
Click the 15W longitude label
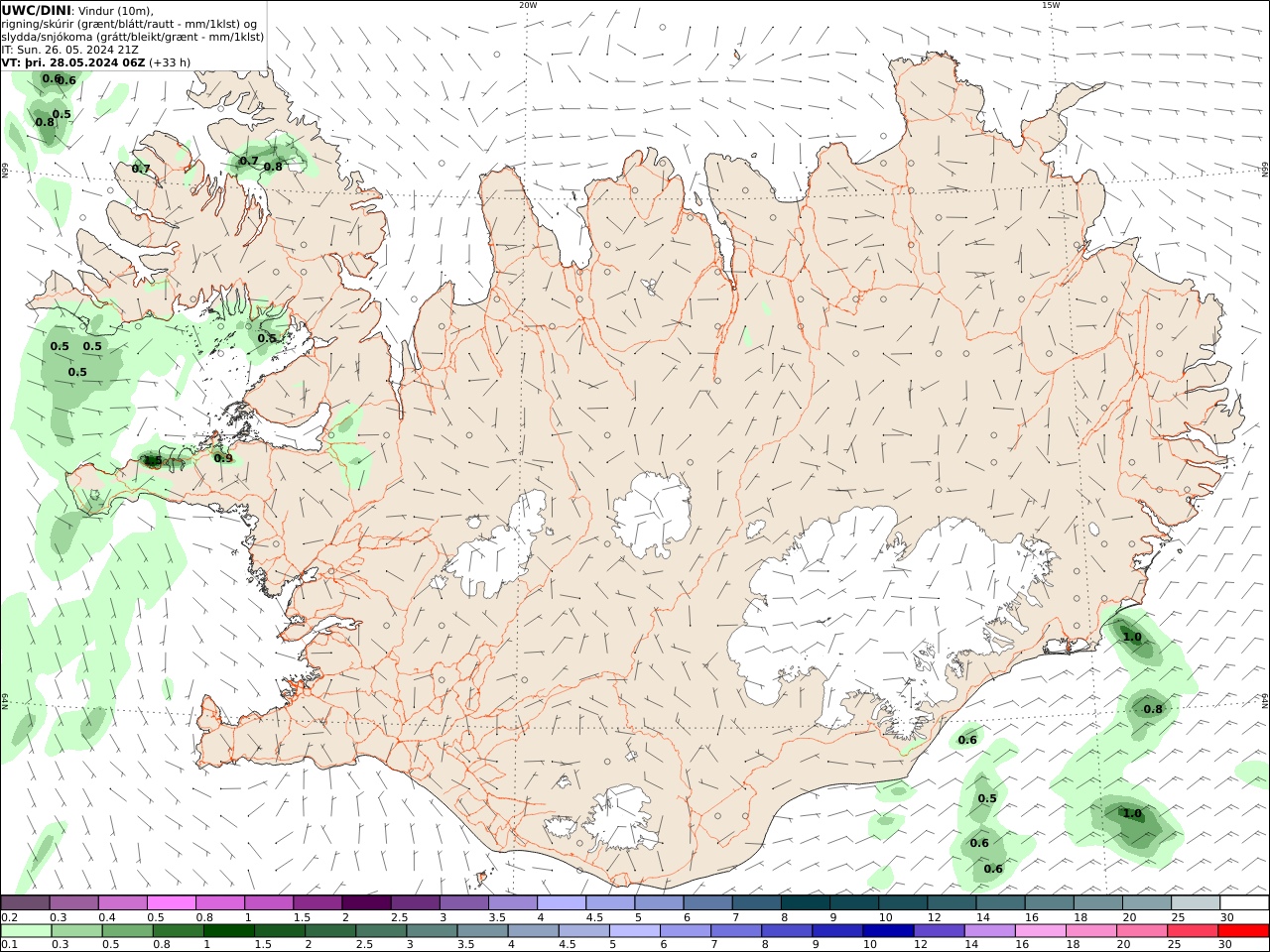tap(1051, 5)
